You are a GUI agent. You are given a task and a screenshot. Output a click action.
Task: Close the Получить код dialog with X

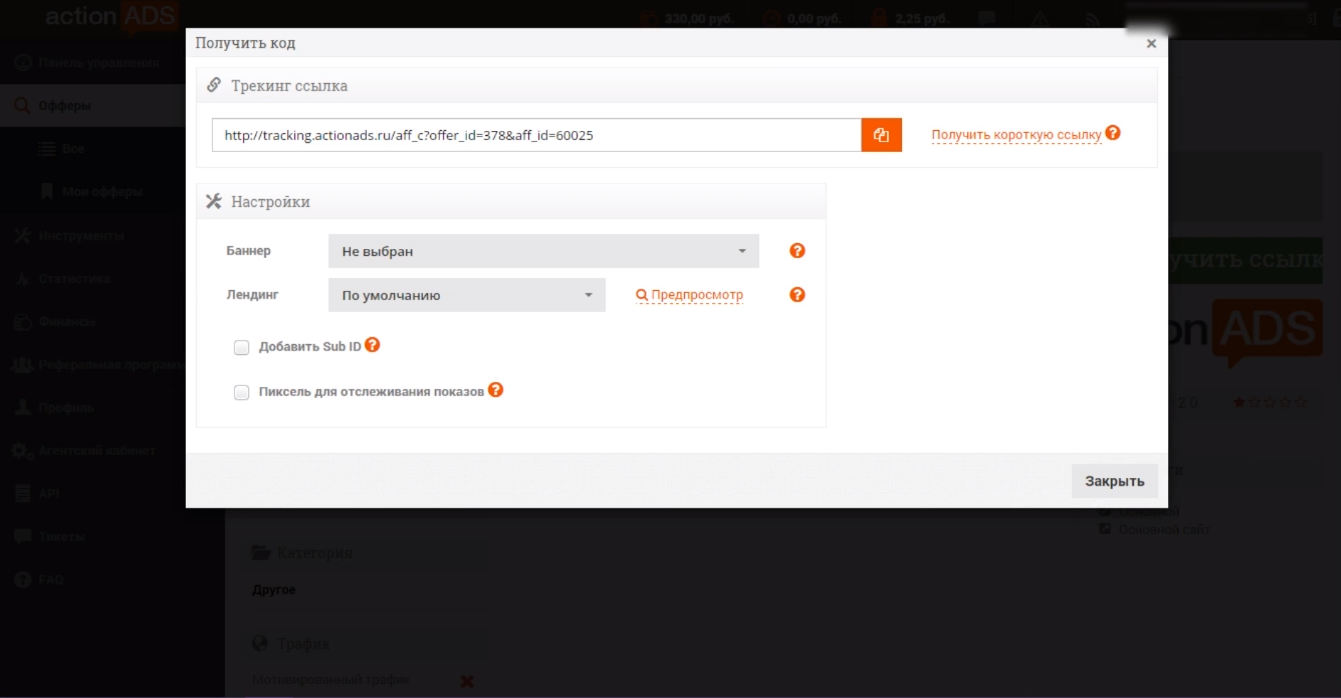[1151, 44]
